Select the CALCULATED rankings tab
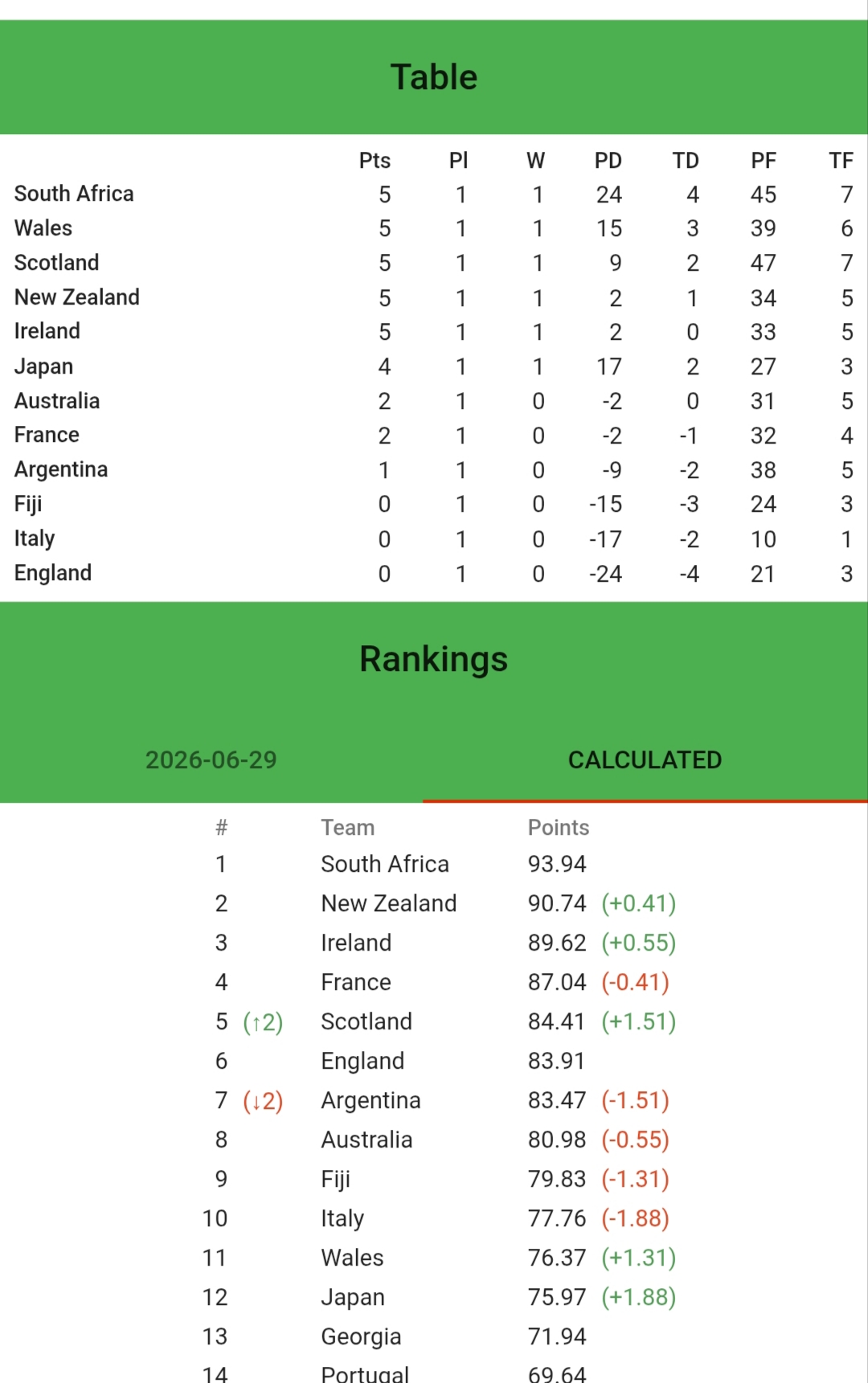868x1383 pixels. click(x=645, y=759)
